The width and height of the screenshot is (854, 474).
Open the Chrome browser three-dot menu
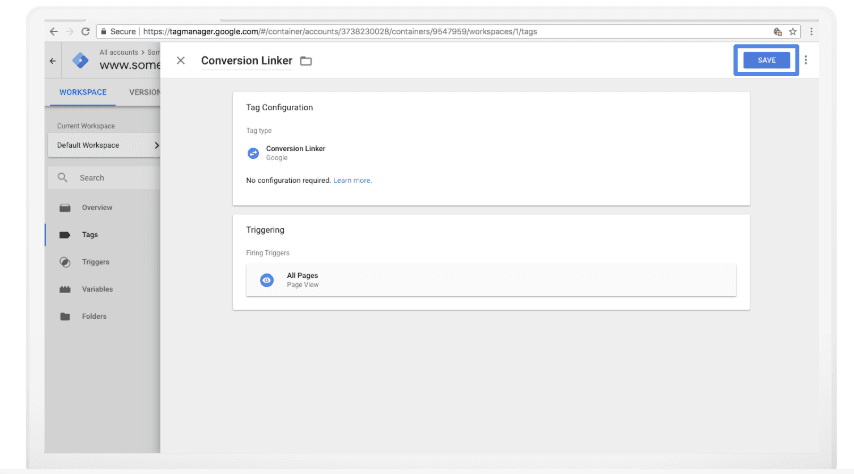(810, 31)
